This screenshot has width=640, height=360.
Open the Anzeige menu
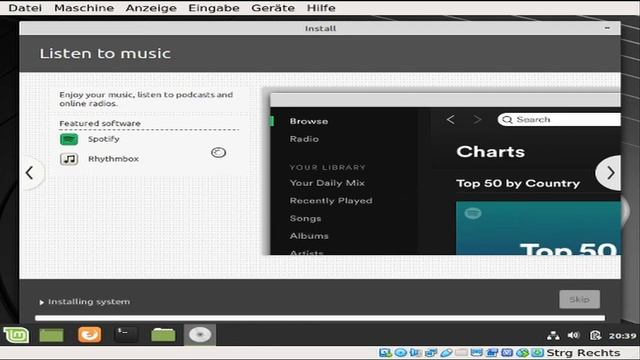[151, 8]
